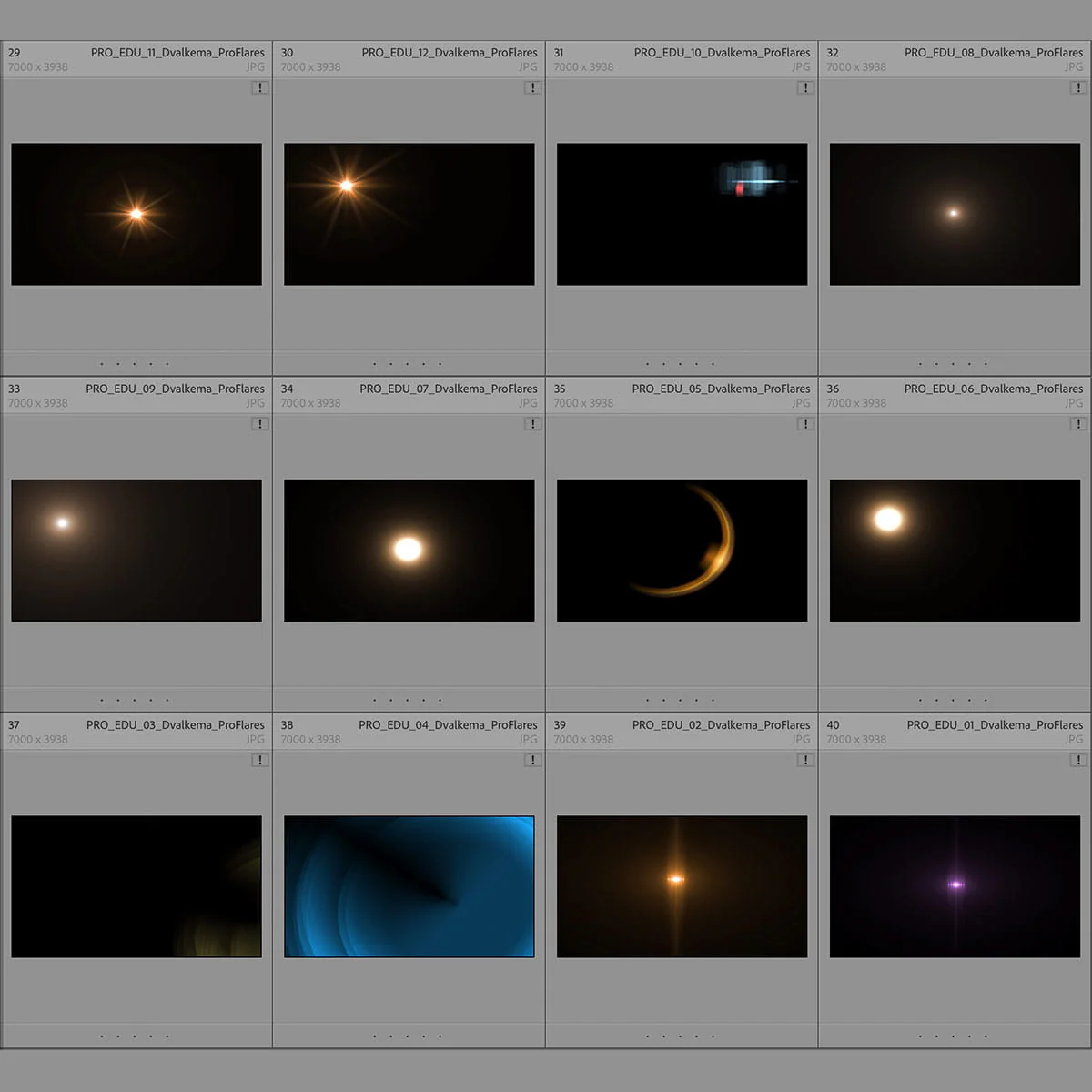
Task: Click the index number 33
Action: [x=14, y=389]
